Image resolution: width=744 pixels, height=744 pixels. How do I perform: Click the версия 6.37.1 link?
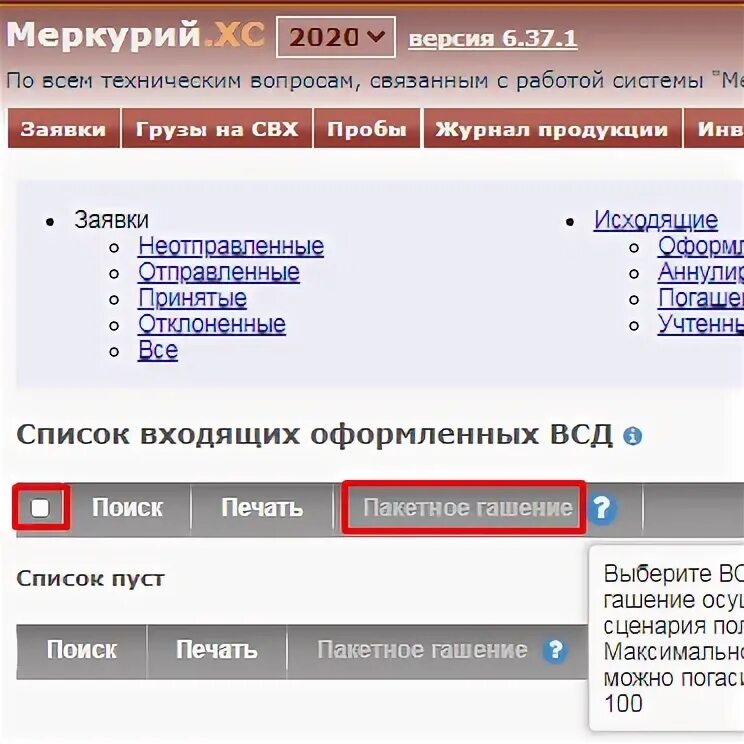click(x=493, y=38)
